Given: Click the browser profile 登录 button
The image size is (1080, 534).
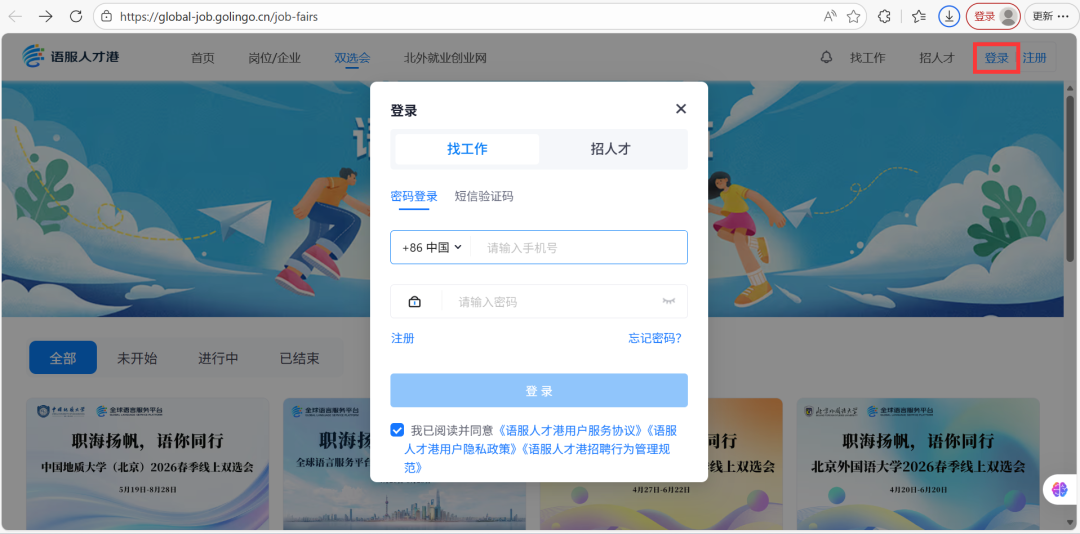Looking at the screenshot, I should pyautogui.click(x=993, y=17).
